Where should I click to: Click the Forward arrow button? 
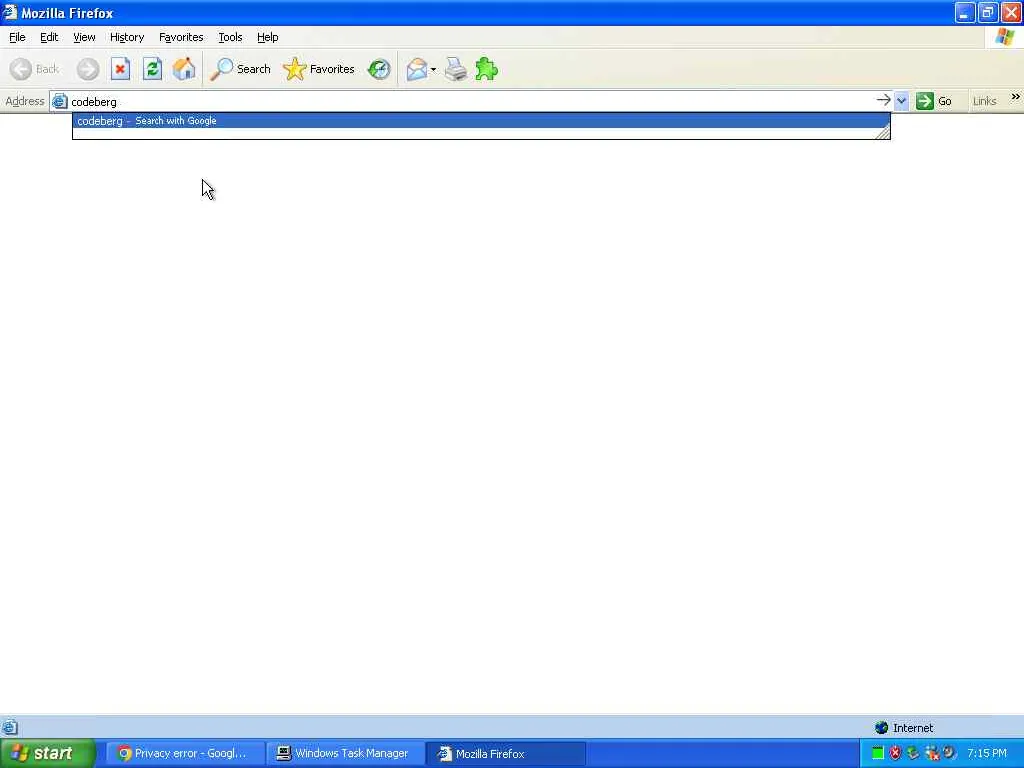click(88, 69)
